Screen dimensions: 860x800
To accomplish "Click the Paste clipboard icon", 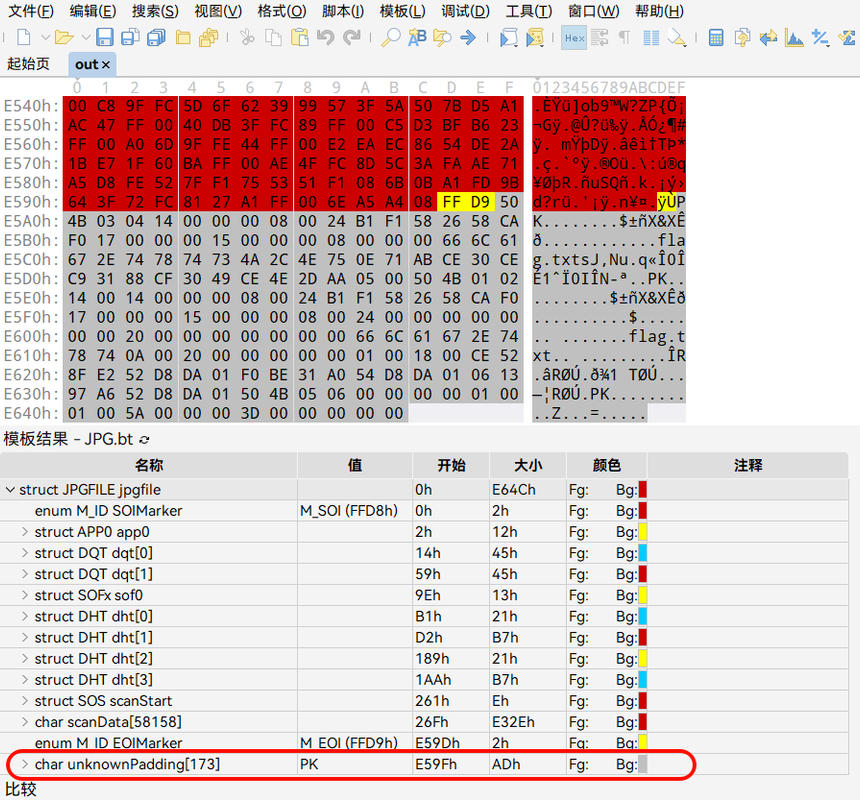I will (299, 37).
